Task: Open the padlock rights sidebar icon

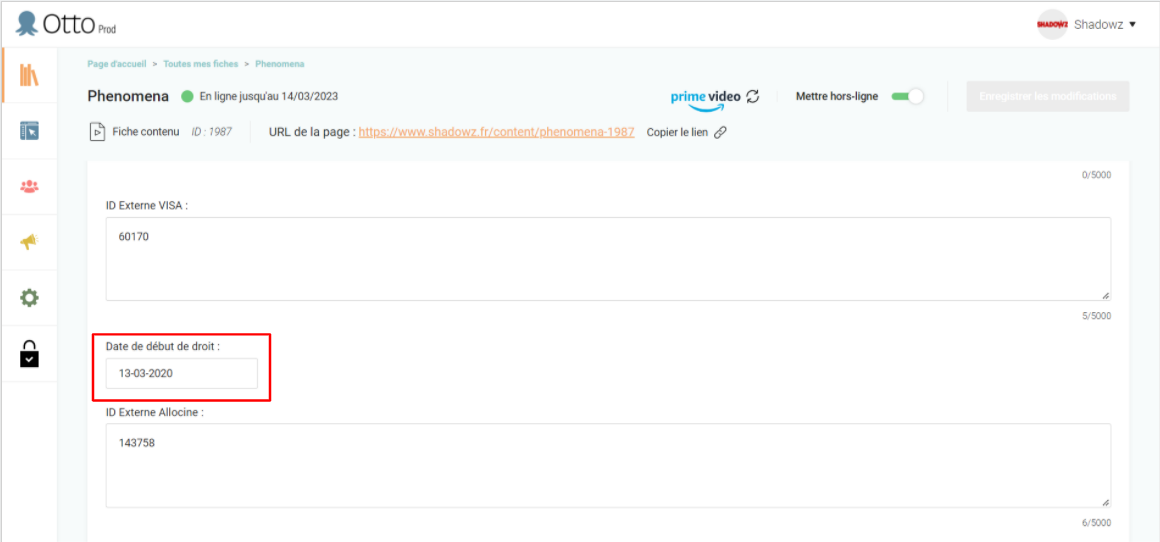Action: point(29,353)
